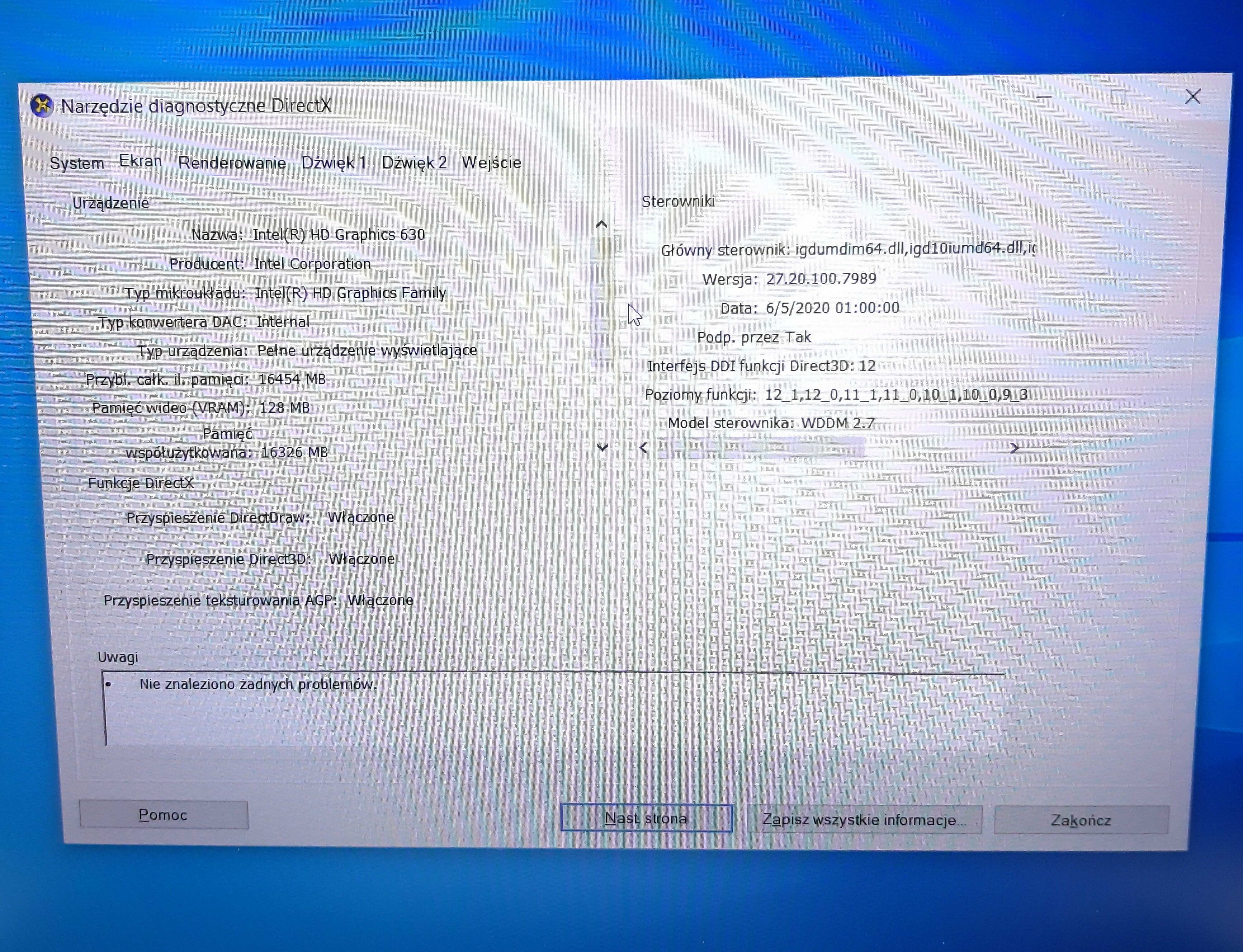Click the Zakończ button
This screenshot has height=952, width=1243.
pos(1081,820)
